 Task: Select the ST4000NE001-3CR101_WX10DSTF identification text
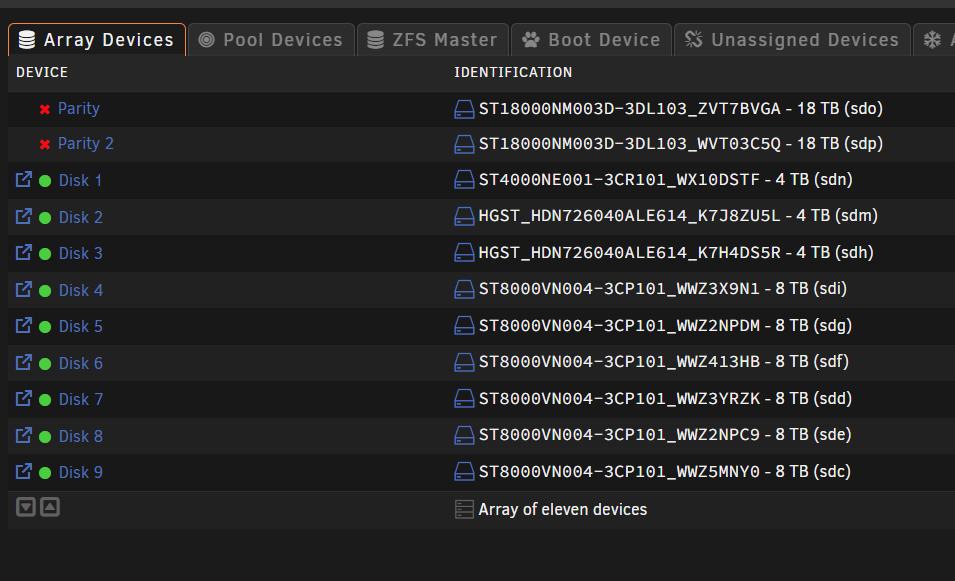(619, 180)
